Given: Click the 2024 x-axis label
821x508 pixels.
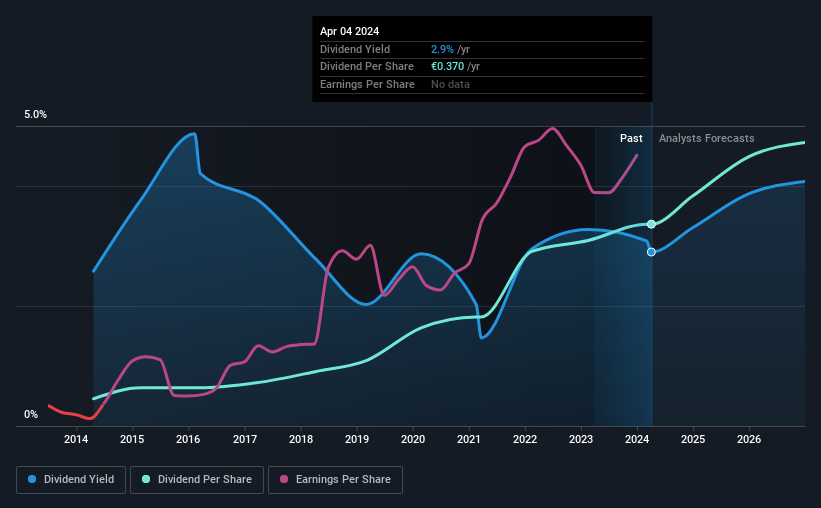Looking at the screenshot, I should [x=637, y=439].
